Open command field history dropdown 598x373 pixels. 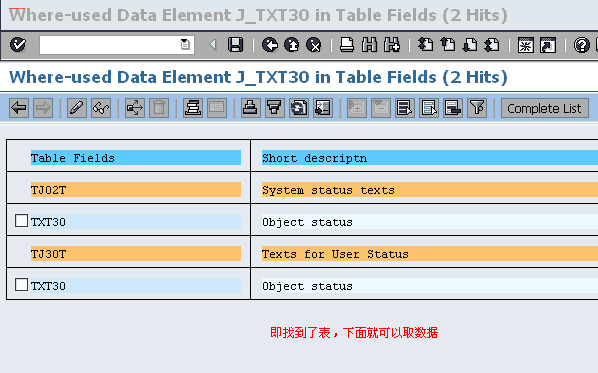185,45
